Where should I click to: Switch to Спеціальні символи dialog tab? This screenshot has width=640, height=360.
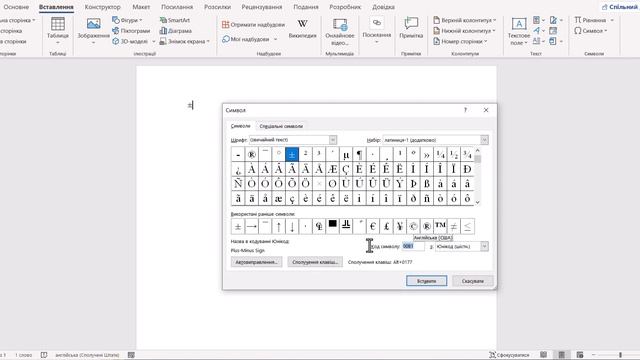point(281,126)
